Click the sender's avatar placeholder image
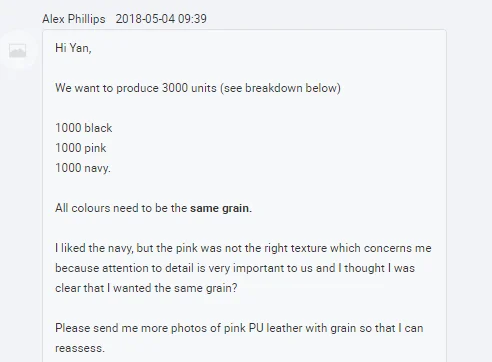 click(18, 51)
